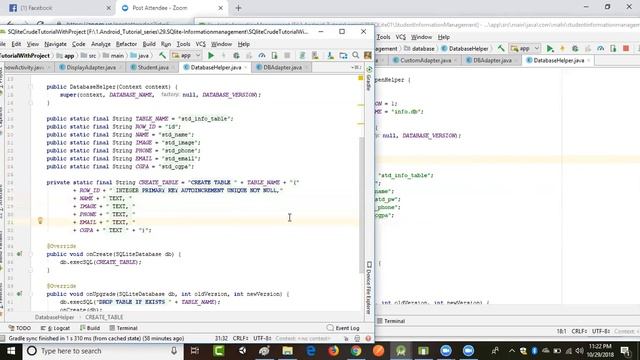The image size is (640, 360).
Task: Click the yellow inspection warning indicator square
Action: 360,78
